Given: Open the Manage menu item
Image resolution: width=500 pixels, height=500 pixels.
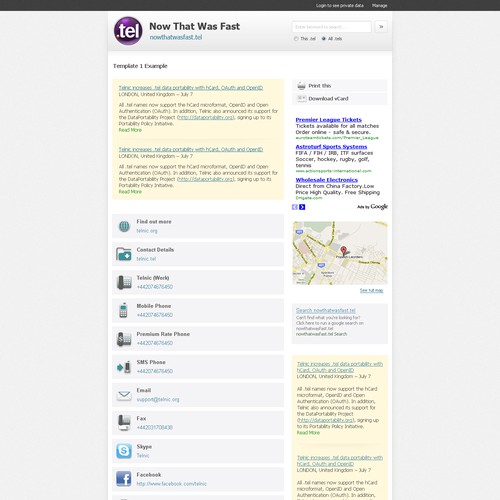Looking at the screenshot, I should (380, 5).
